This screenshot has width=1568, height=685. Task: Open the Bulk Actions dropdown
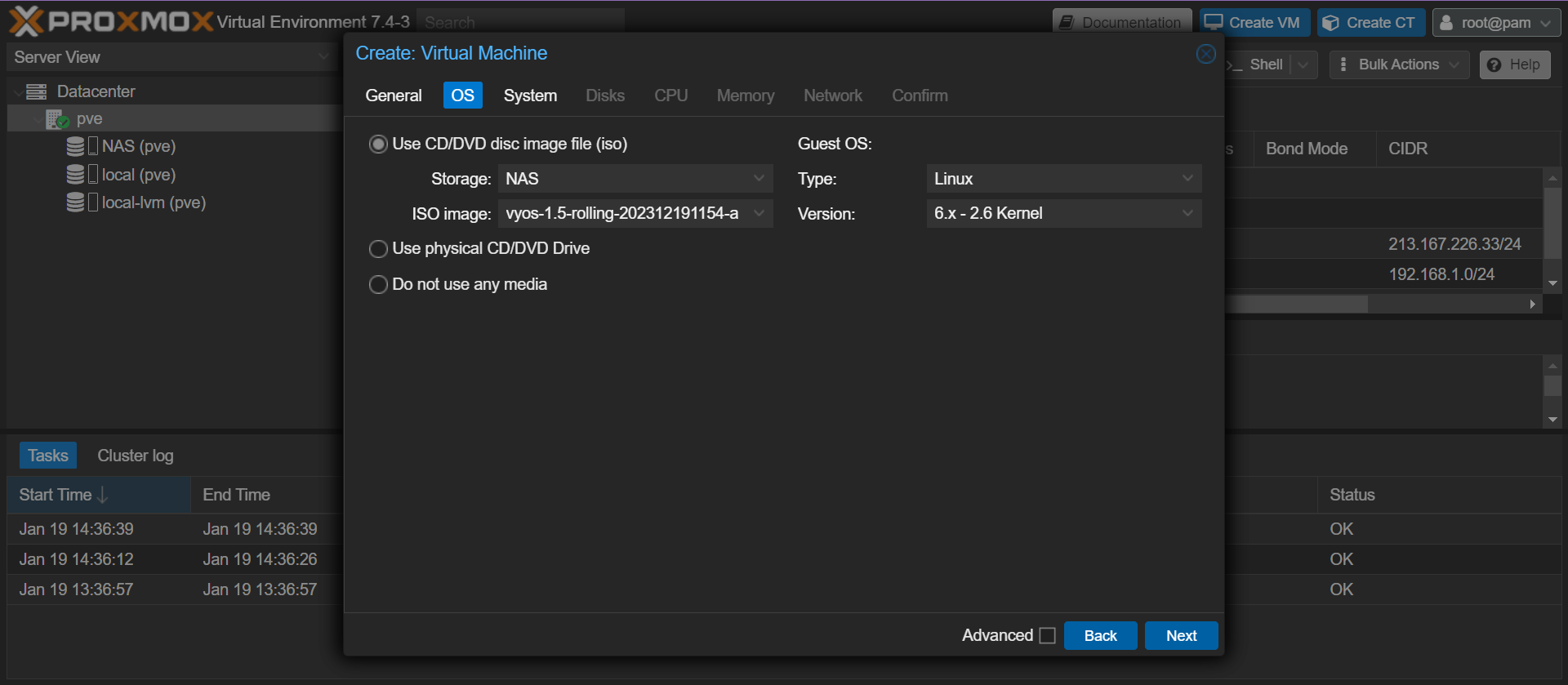(1399, 64)
